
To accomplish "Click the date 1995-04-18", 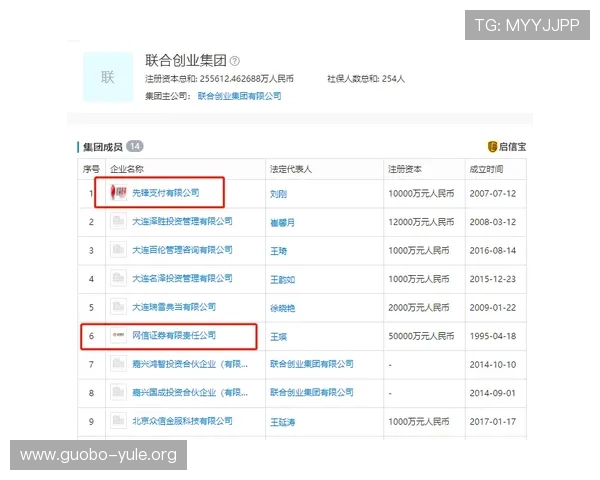I will (493, 336).
